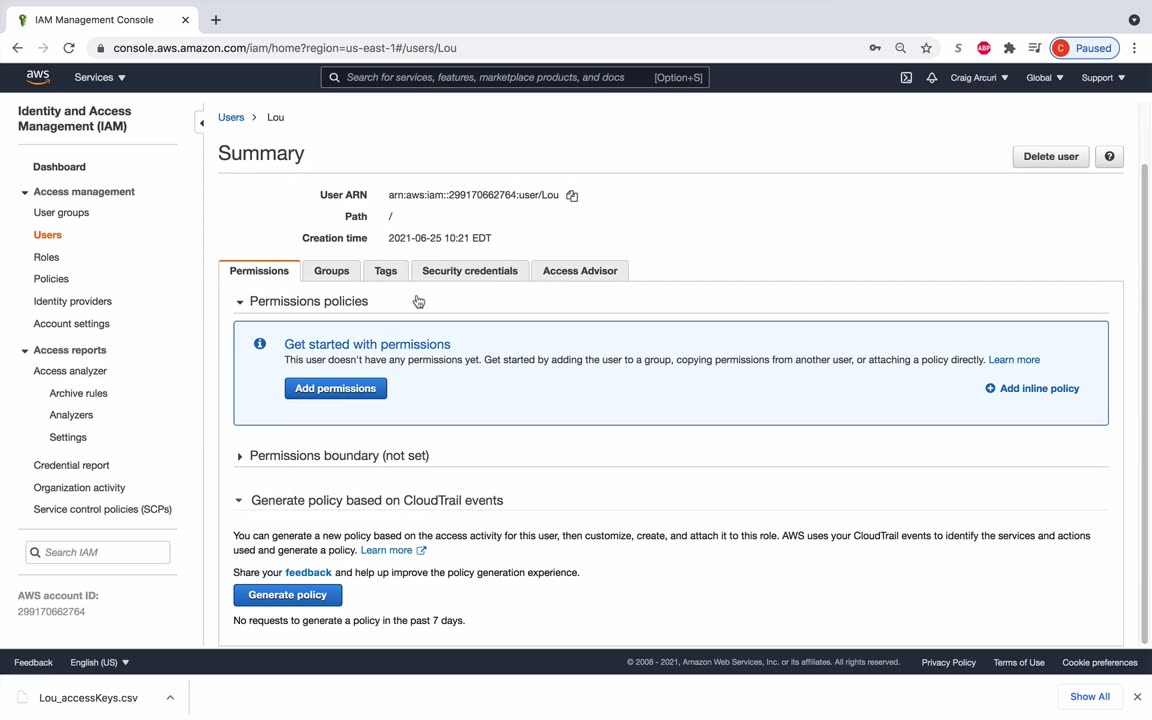The width and height of the screenshot is (1152, 720).
Task: Copy the User ARN with copy icon
Action: point(572,195)
